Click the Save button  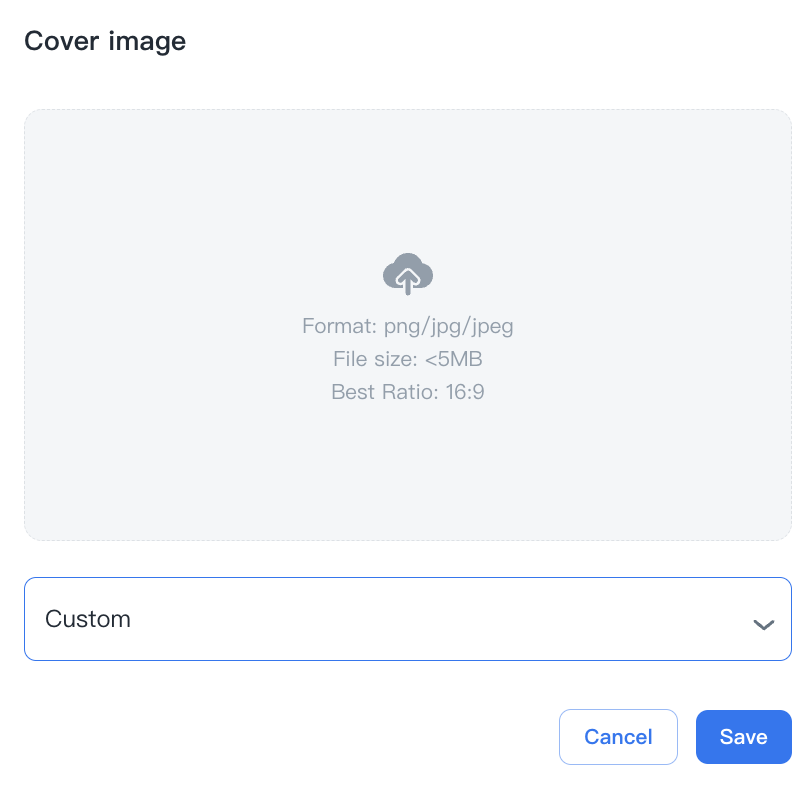[743, 737]
